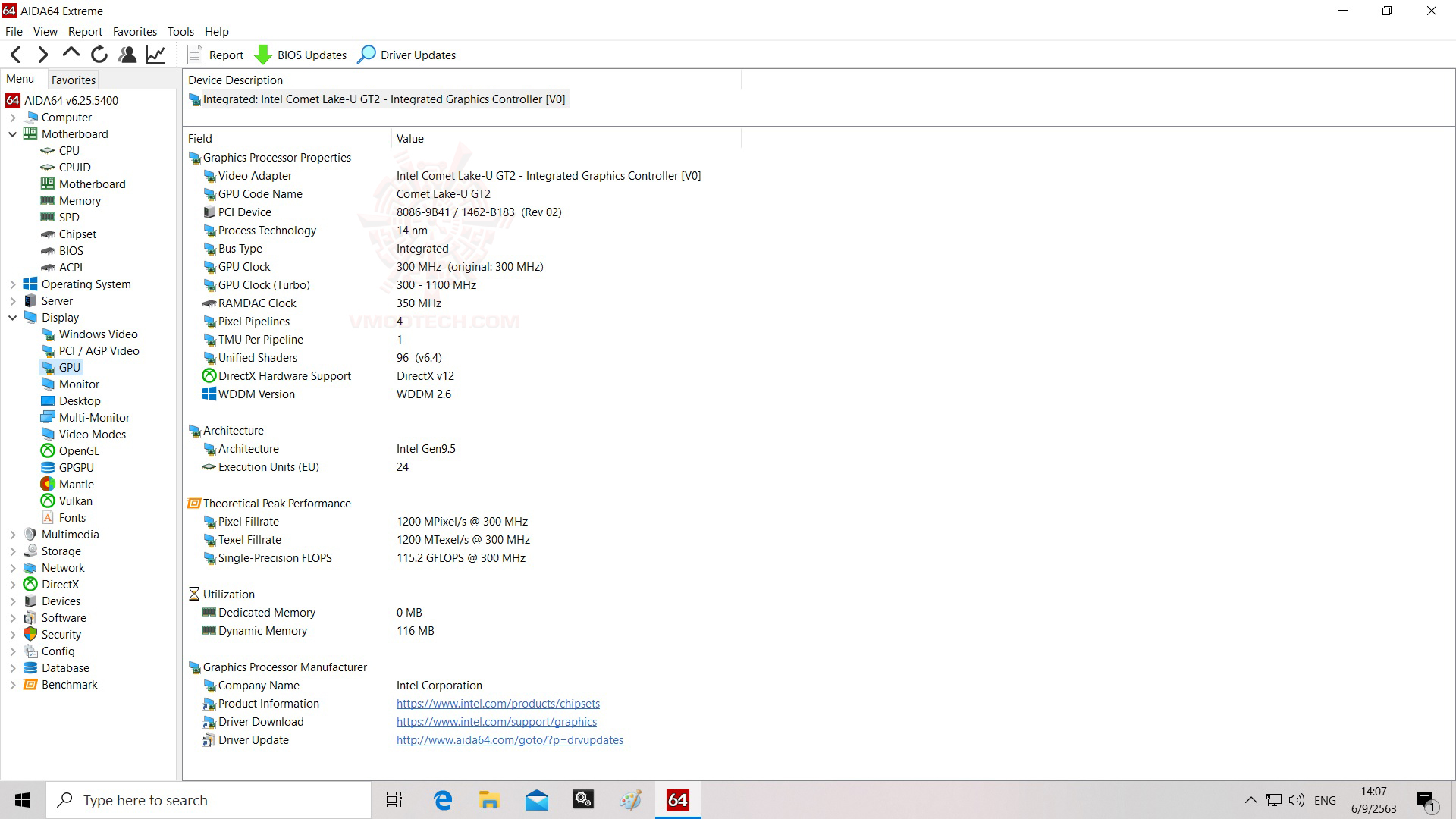This screenshot has width=1456, height=819.
Task: Click the Back navigation arrow
Action: [x=16, y=55]
